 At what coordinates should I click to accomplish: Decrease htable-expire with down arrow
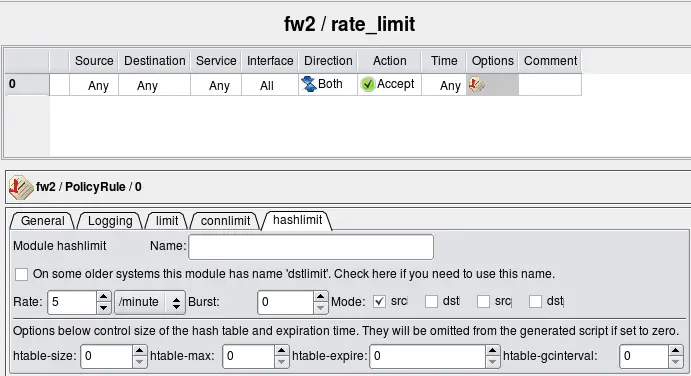click(x=492, y=362)
